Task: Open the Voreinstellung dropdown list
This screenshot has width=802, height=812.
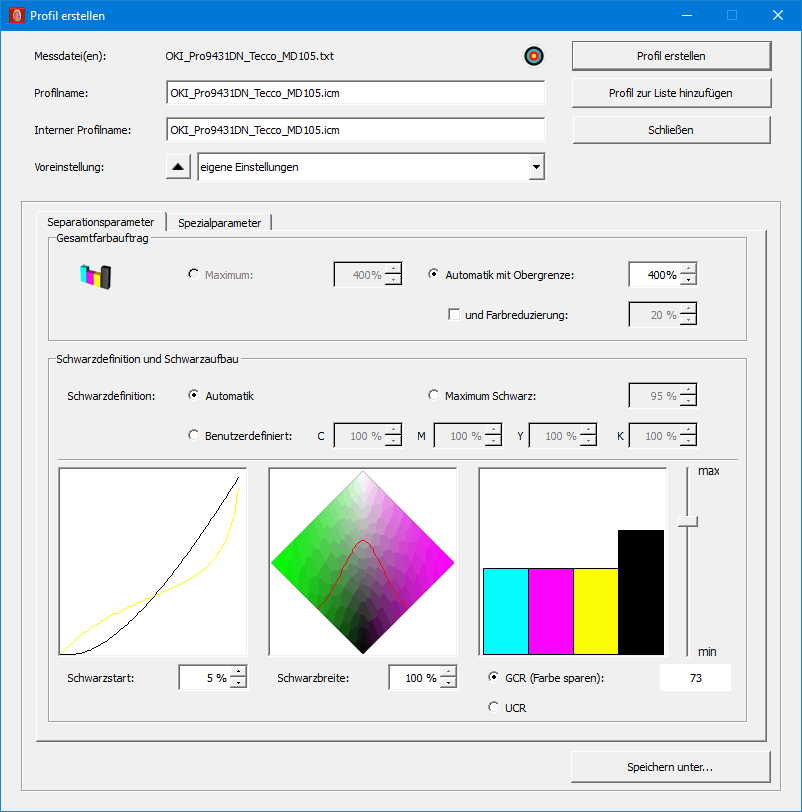Action: click(536, 167)
